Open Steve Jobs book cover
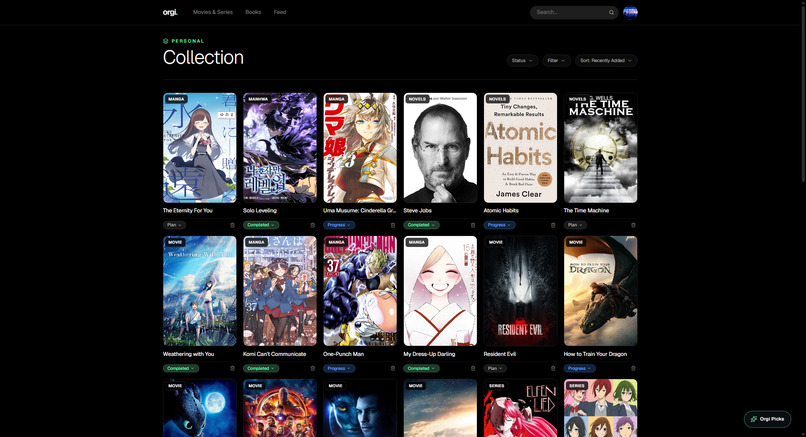The image size is (806, 437). click(x=440, y=148)
